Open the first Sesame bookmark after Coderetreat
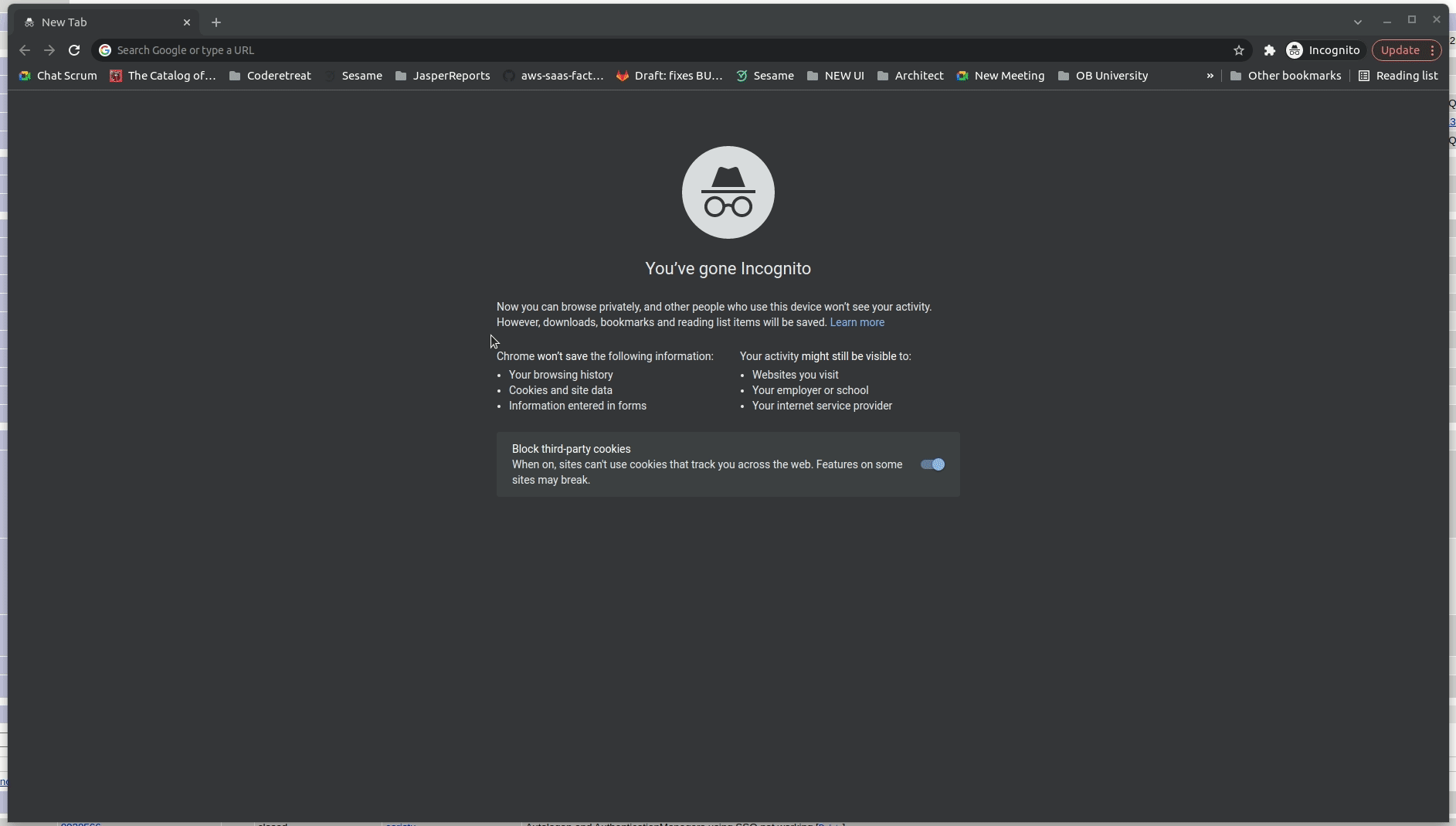Viewport: 1456px width, 826px height. coord(354,76)
